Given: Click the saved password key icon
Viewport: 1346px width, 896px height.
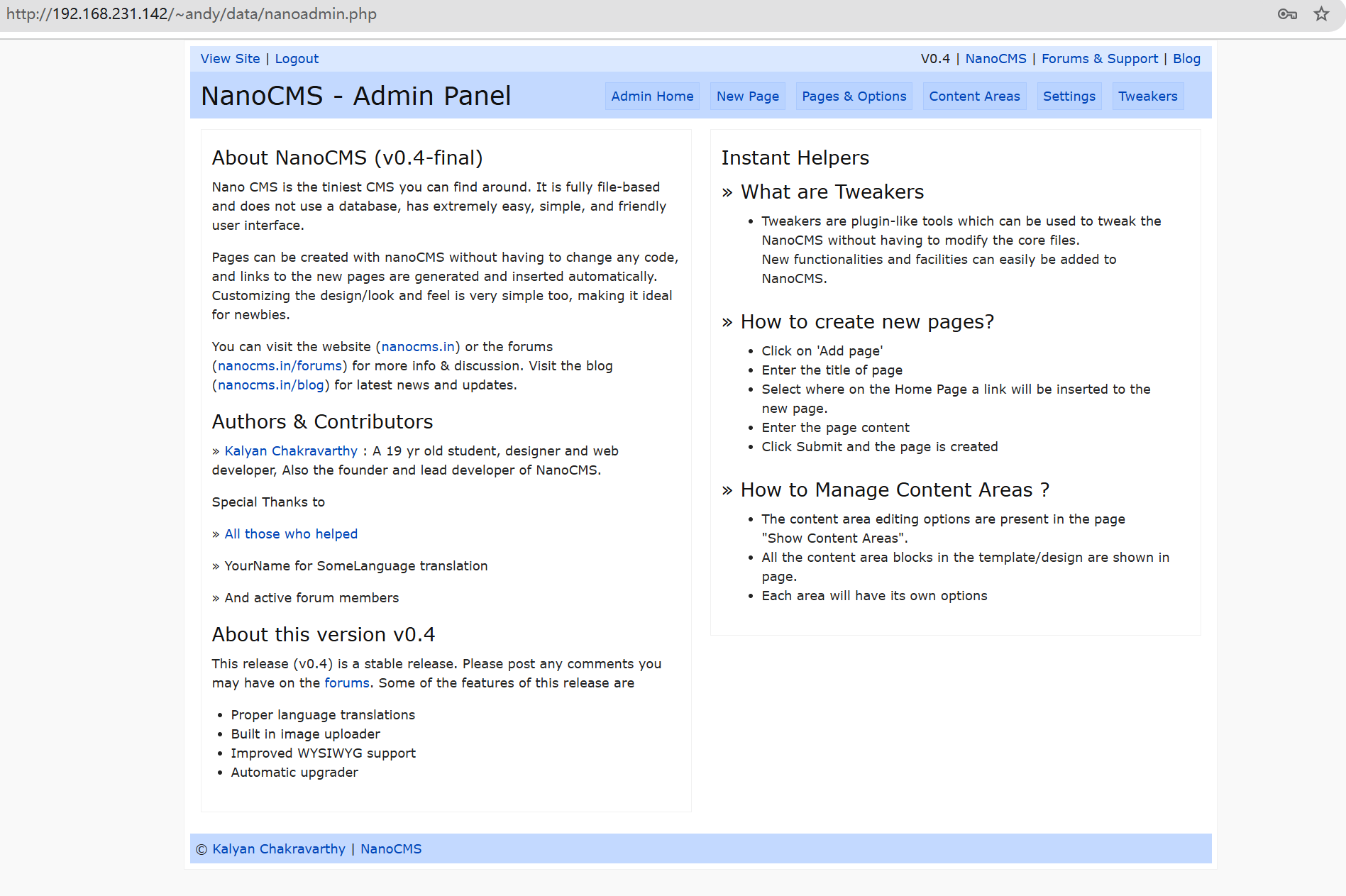Looking at the screenshot, I should (x=1287, y=14).
